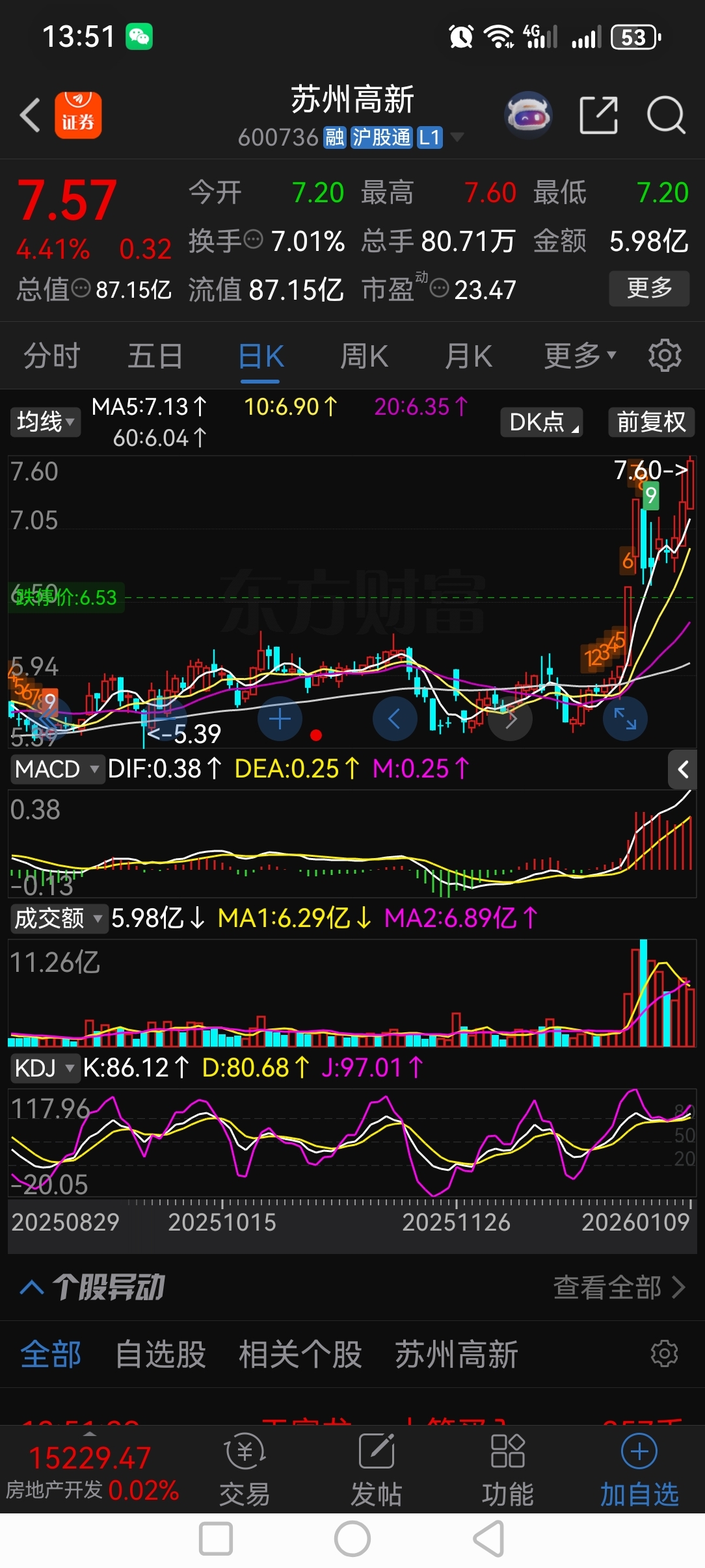Tap the Android recent apps button

[x=216, y=1539]
